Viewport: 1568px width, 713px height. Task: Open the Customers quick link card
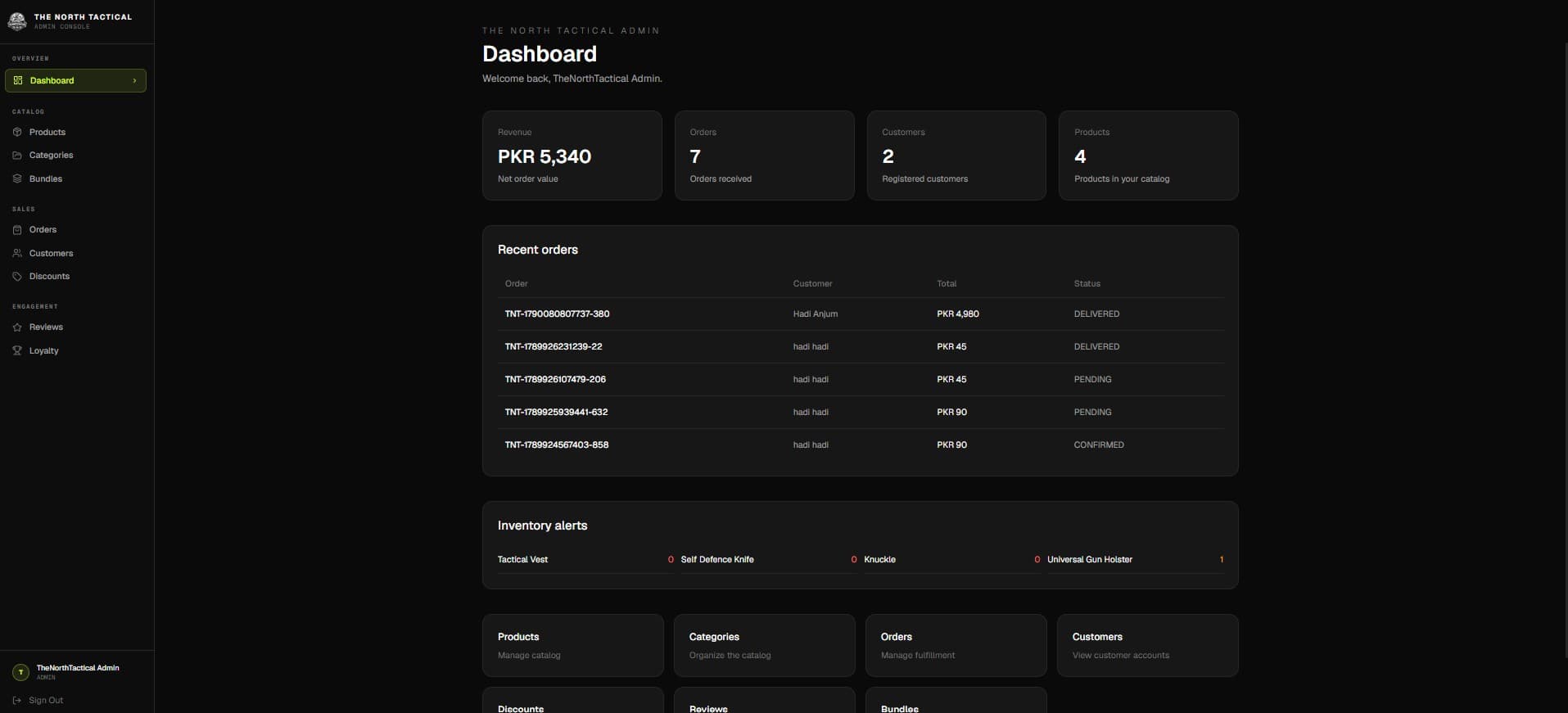(1148, 645)
